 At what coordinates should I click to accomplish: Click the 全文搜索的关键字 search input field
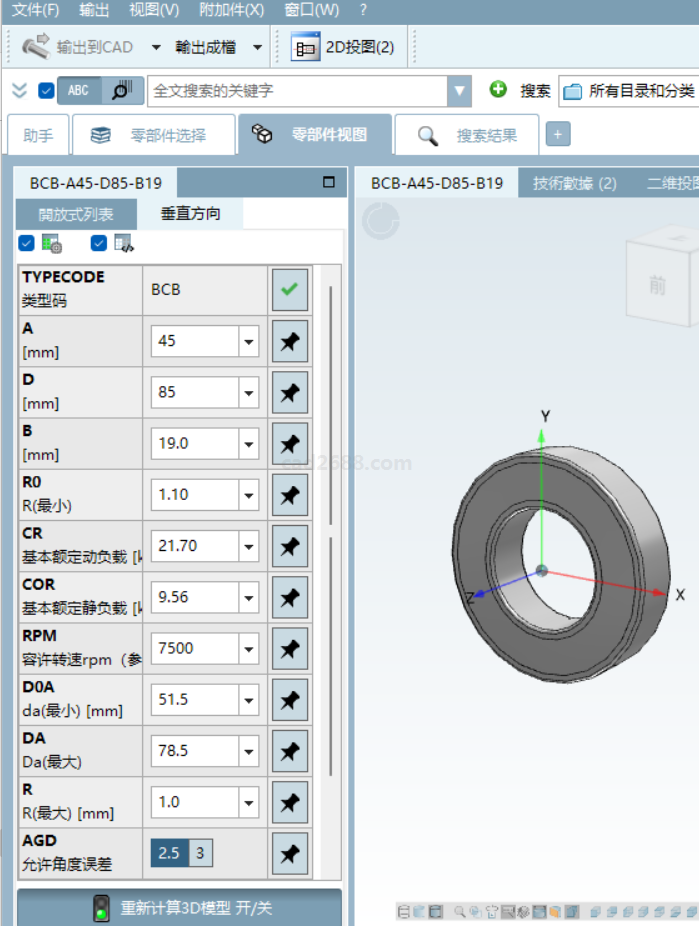click(296, 91)
